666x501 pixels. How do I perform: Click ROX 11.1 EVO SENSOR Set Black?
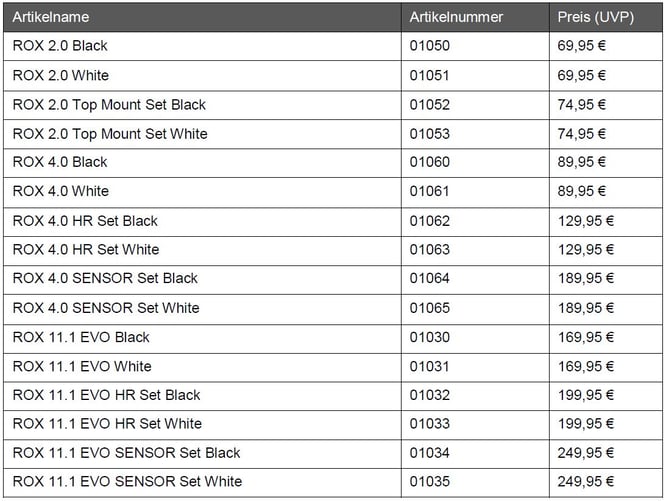126,453
